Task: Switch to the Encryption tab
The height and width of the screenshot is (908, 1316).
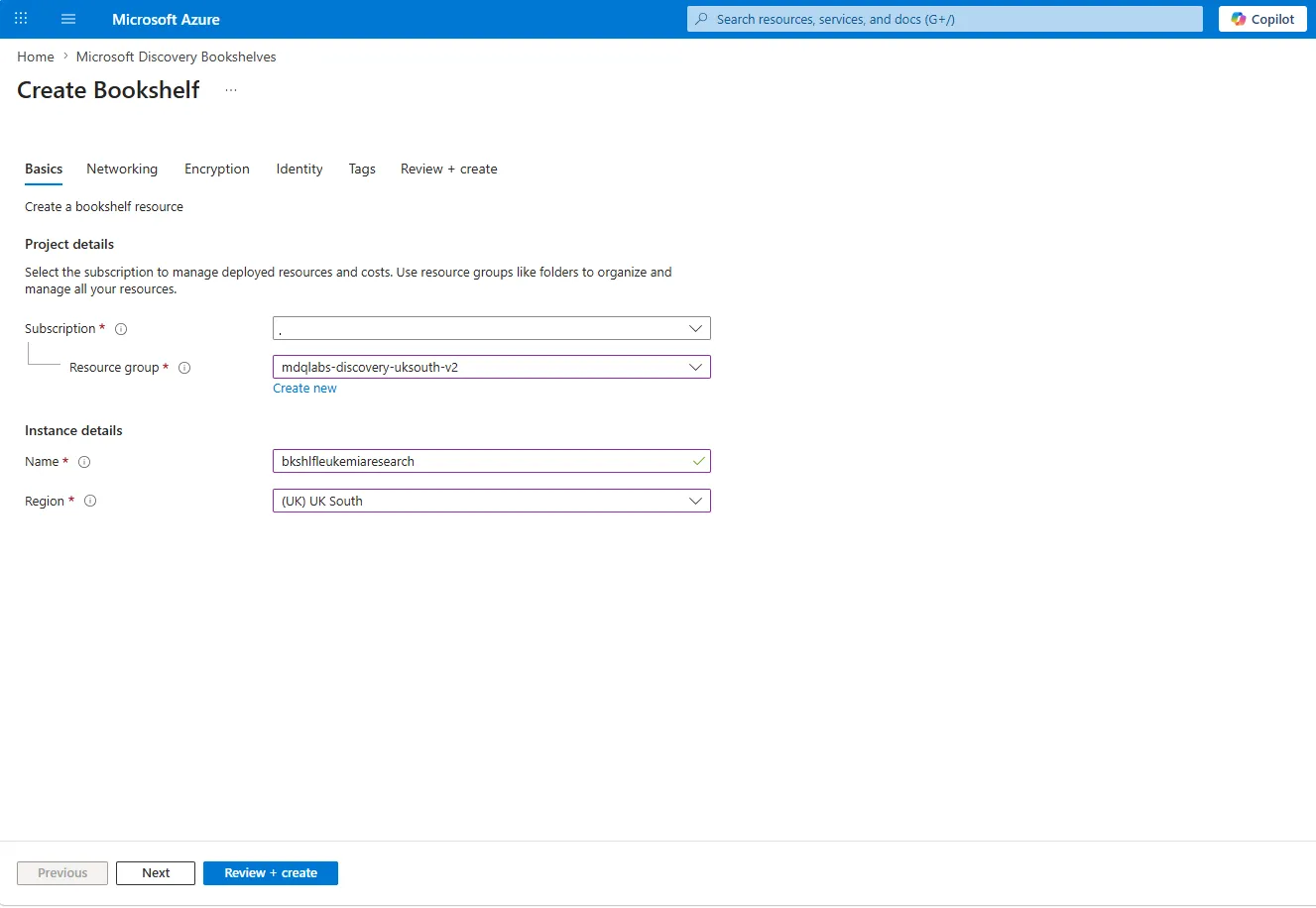Action: point(217,169)
